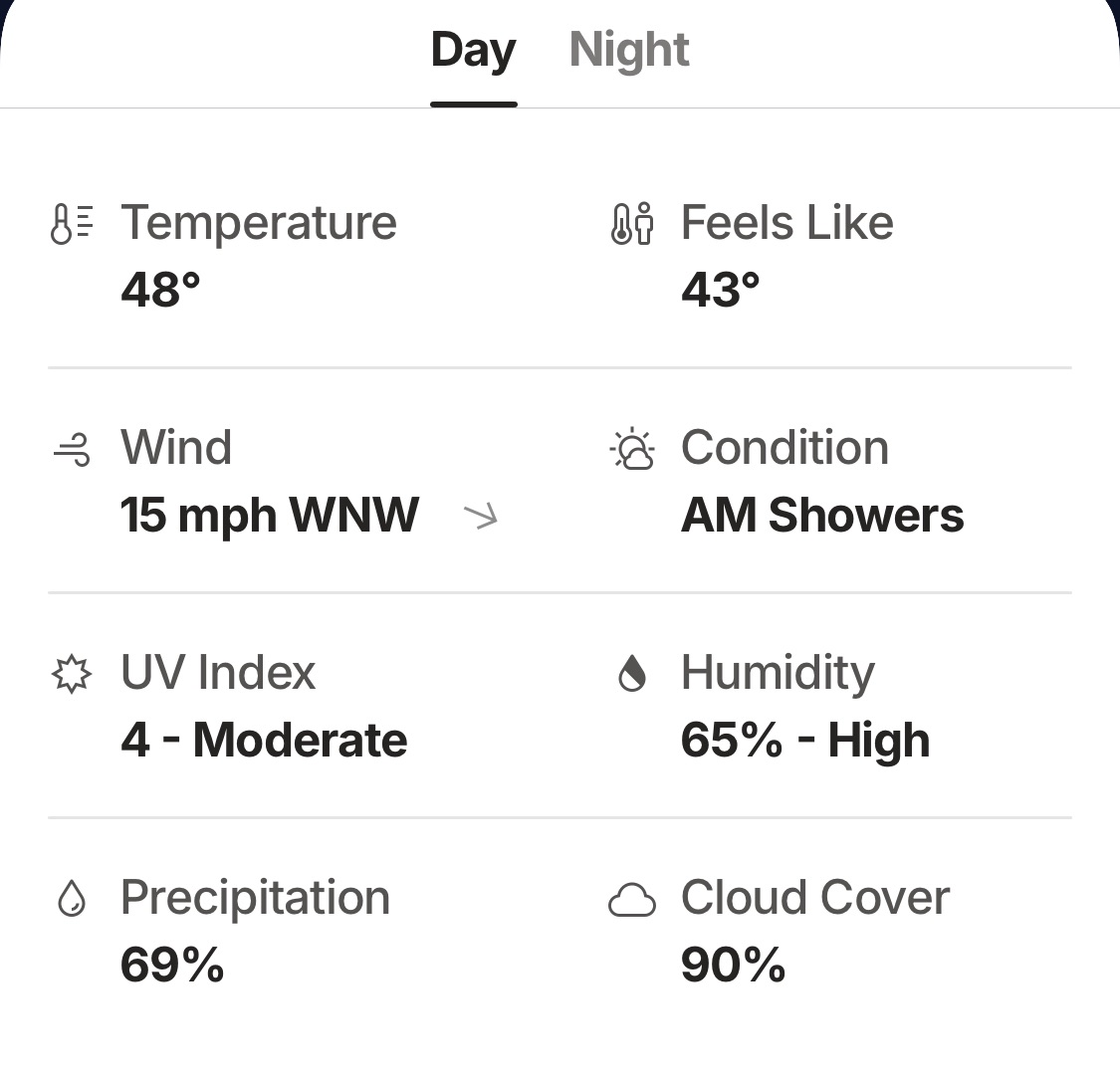The image size is (1120, 1081).
Task: Click the Feels Like thermometer-person icon
Action: [631, 223]
